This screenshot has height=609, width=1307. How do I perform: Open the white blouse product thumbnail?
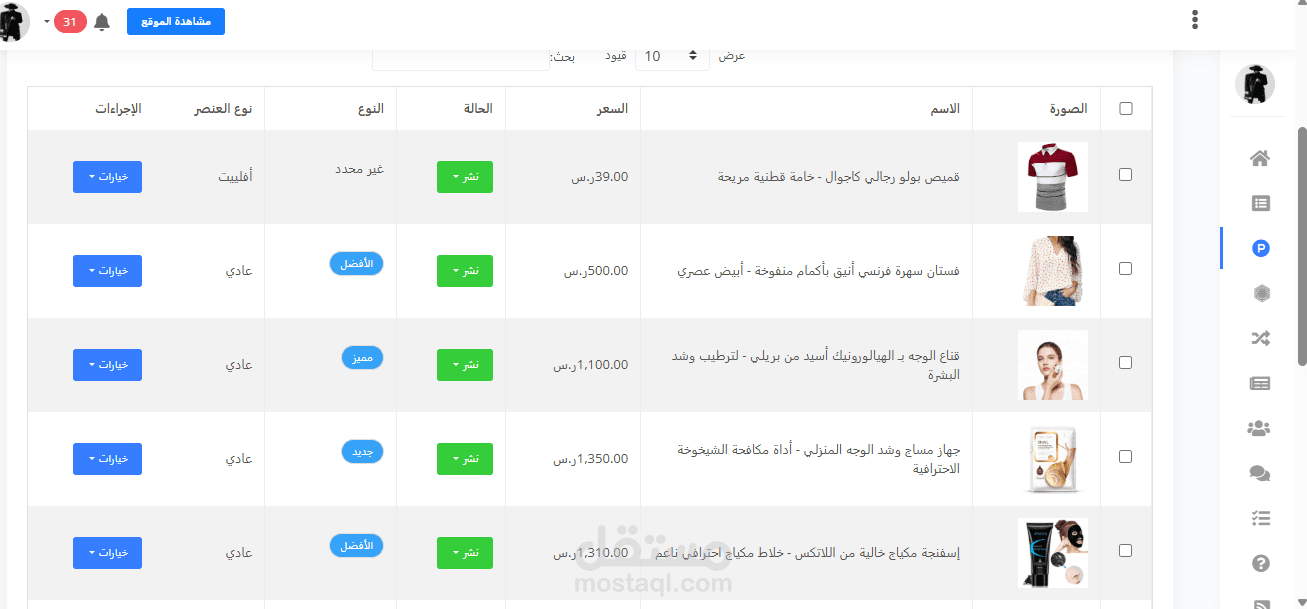[x=1053, y=271]
